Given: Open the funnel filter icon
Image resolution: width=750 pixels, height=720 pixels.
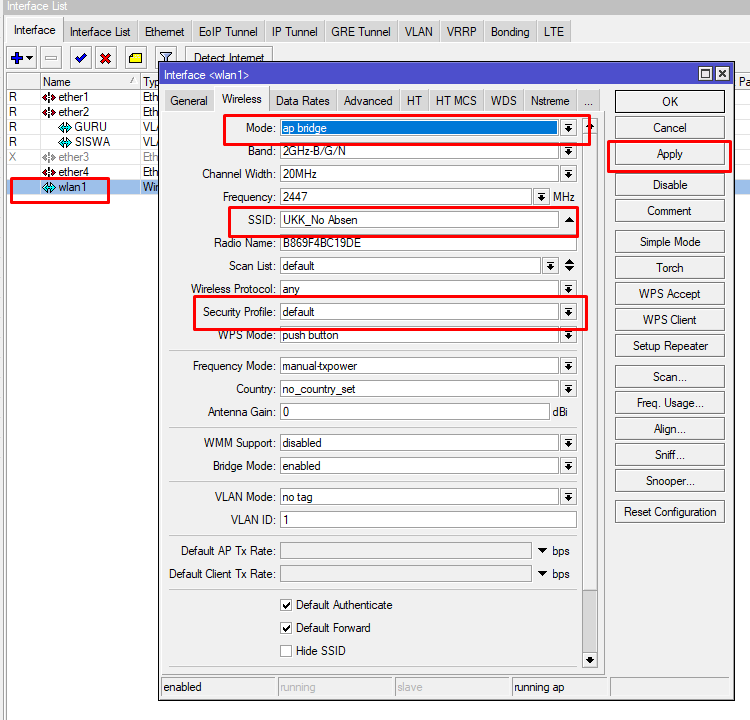Looking at the screenshot, I should point(166,58).
